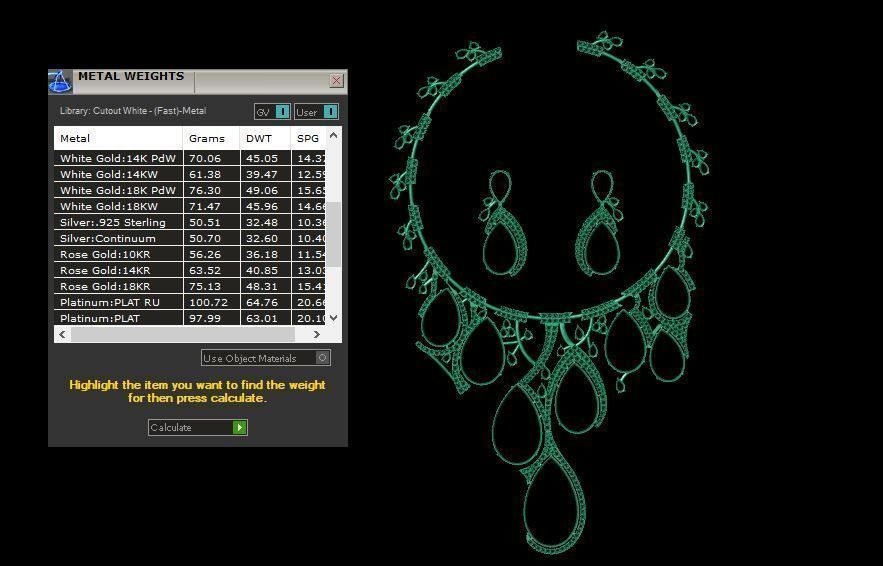
Task: Click the Metal Weights panel logo icon
Action: 60,82
